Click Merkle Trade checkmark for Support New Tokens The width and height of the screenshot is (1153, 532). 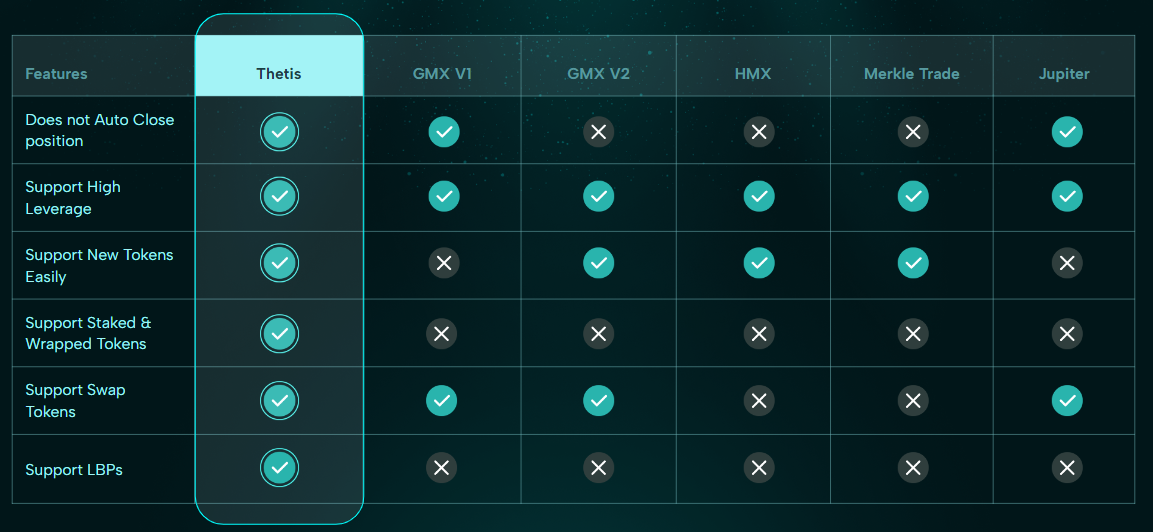912,263
